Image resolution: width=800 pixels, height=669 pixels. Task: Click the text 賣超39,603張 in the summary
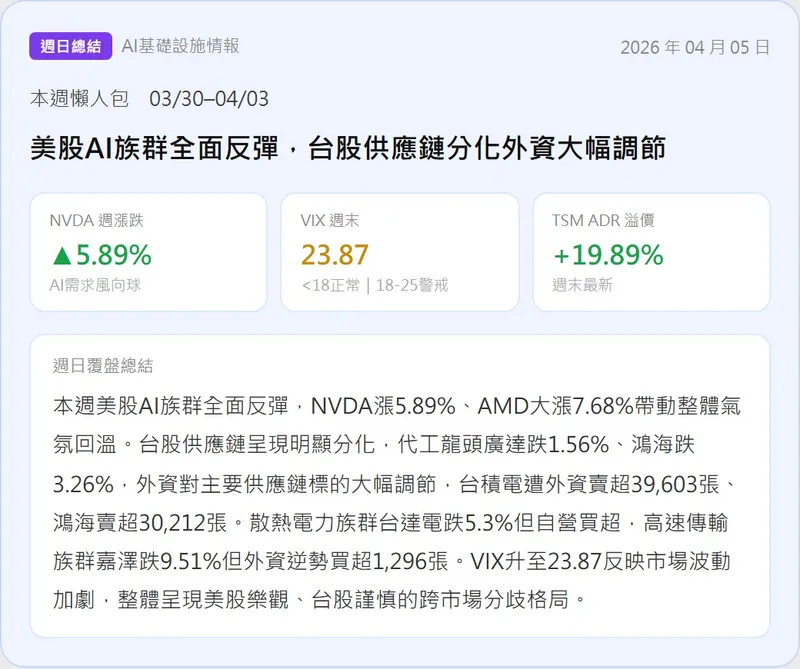655,484
